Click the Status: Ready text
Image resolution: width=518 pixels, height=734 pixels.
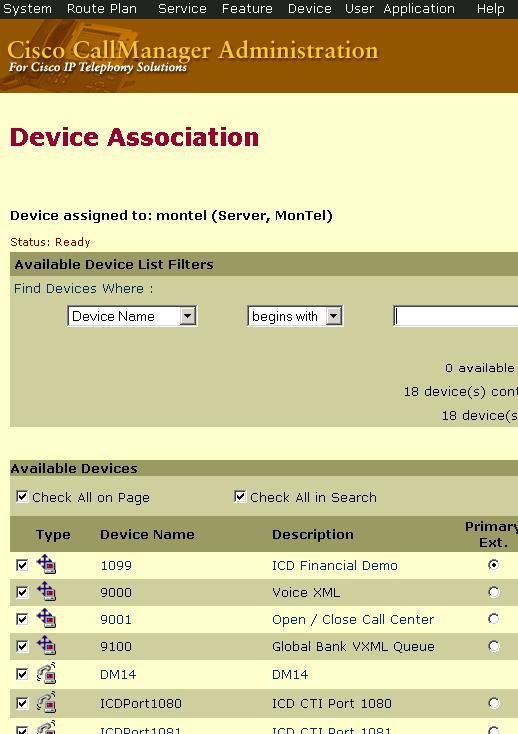[x=50, y=242]
